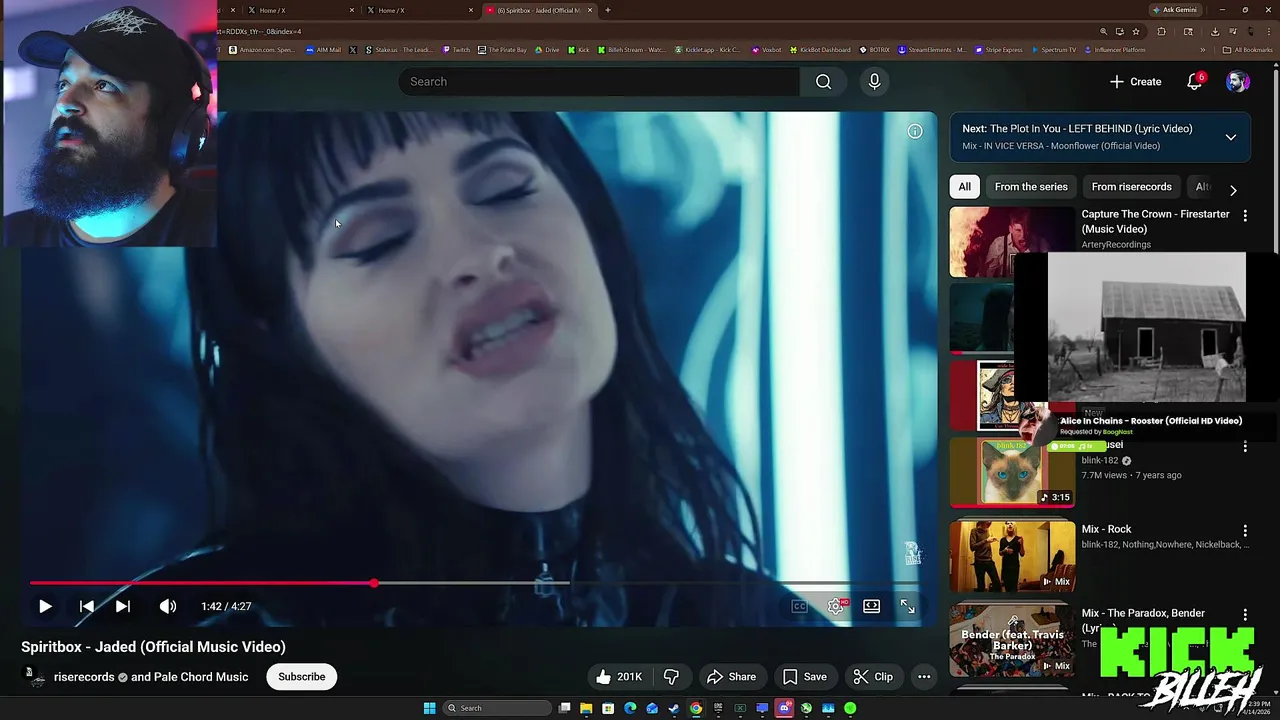
Task: Open Microsoft Edge from taskbar
Action: pyautogui.click(x=630, y=708)
